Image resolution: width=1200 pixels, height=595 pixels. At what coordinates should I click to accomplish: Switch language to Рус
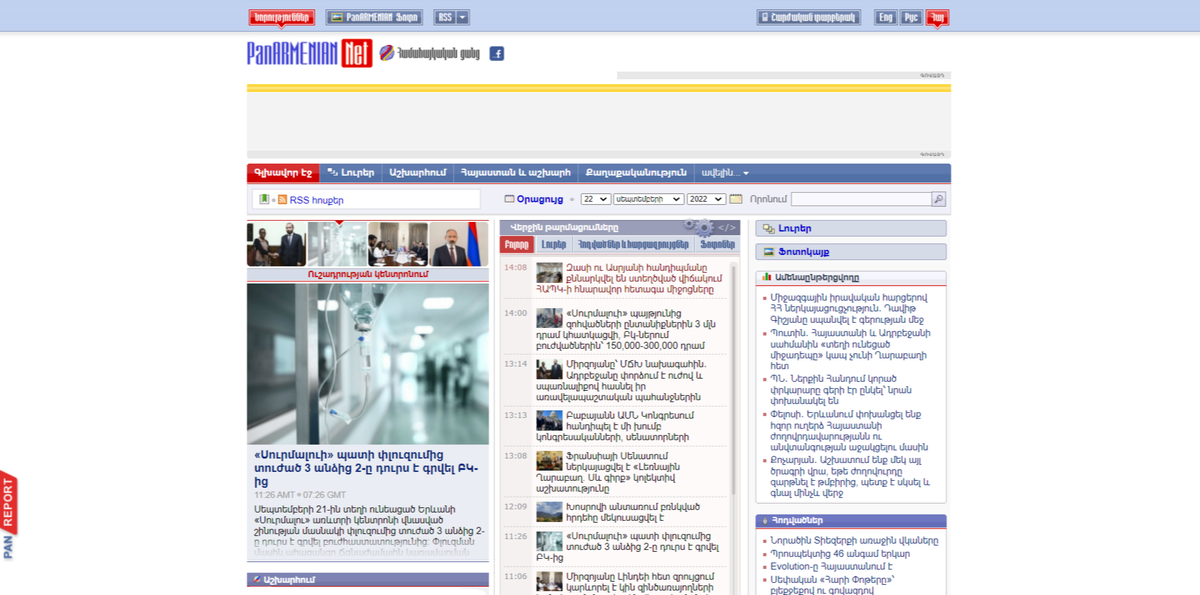click(x=911, y=17)
